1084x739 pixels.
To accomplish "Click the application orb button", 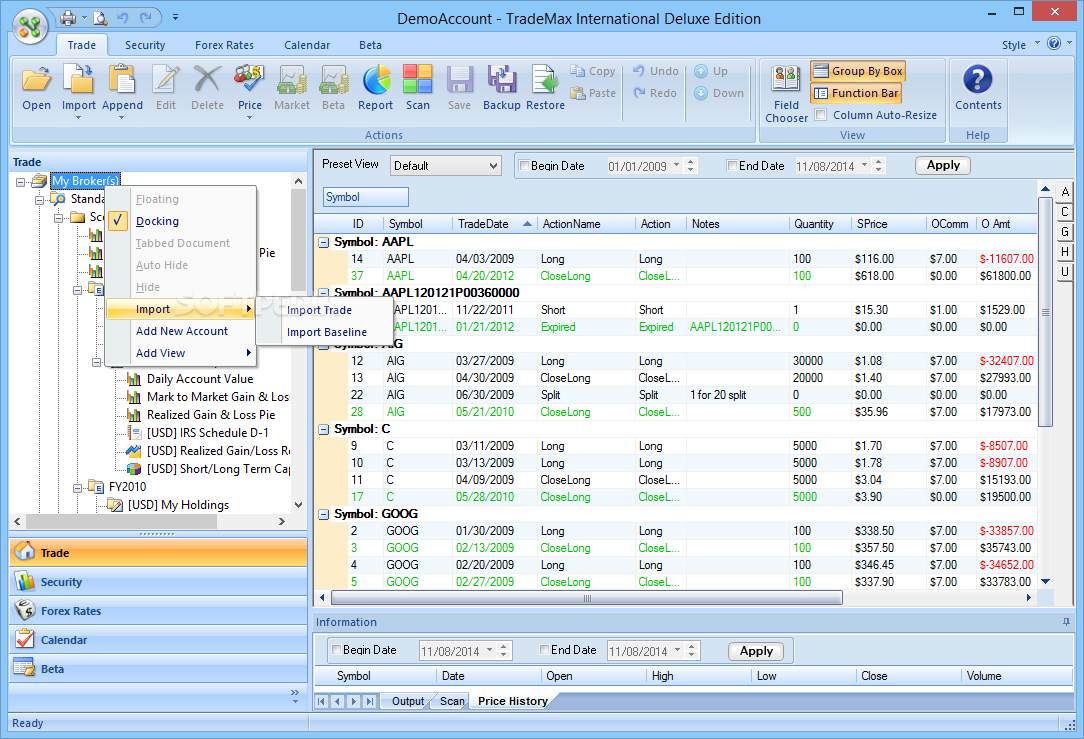I will pyautogui.click(x=30, y=27).
